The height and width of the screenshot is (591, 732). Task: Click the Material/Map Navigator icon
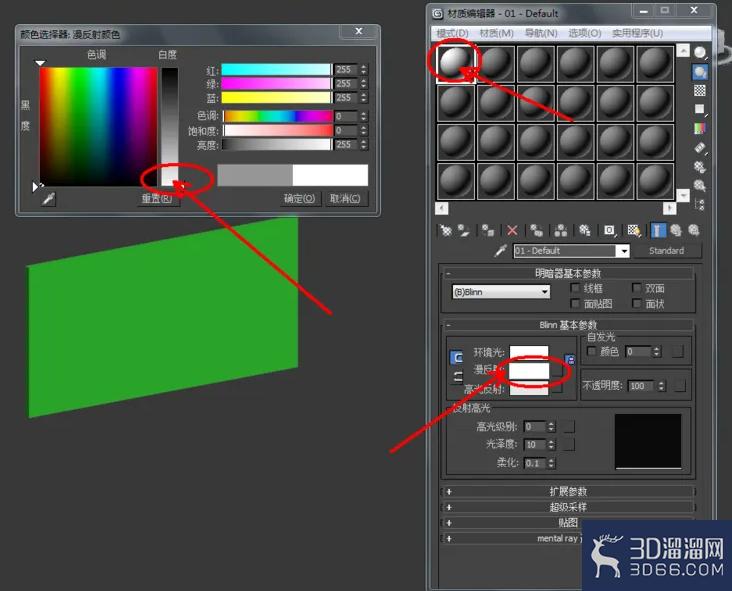(x=699, y=204)
